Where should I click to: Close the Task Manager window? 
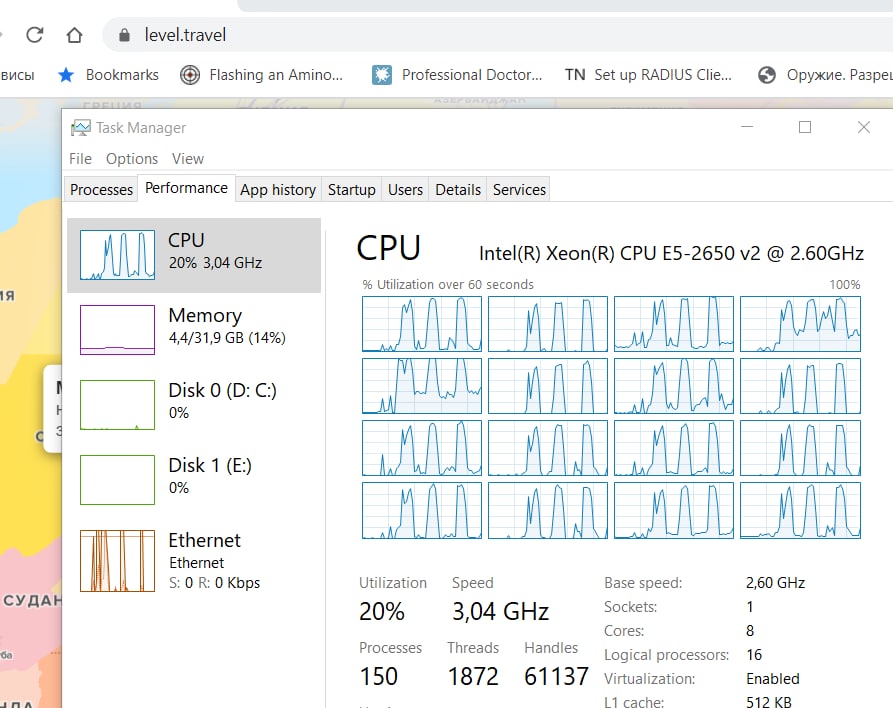pos(863,127)
